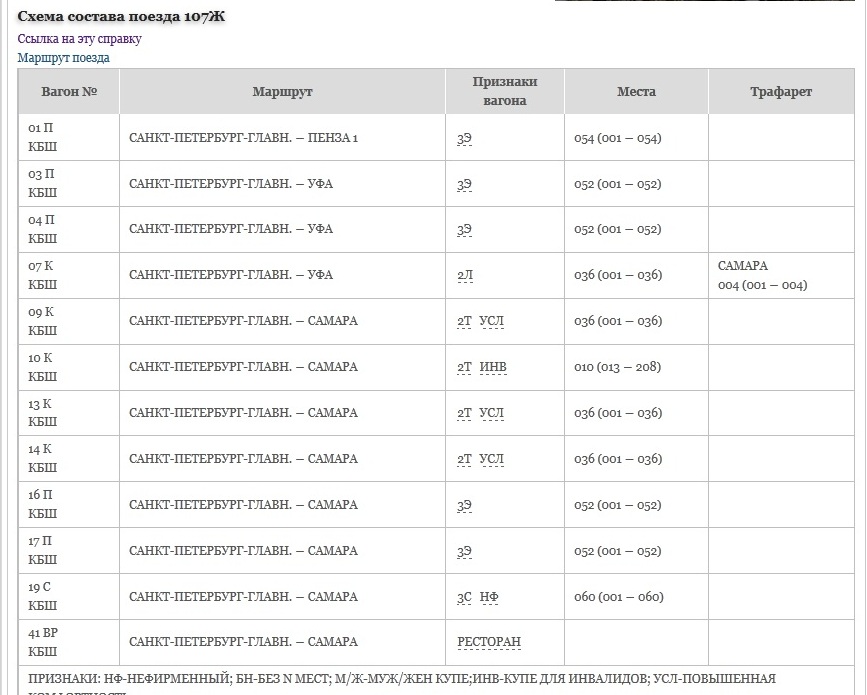Click the "Маршрут" column header
Screen dimensions: 867x695
[x=282, y=92]
